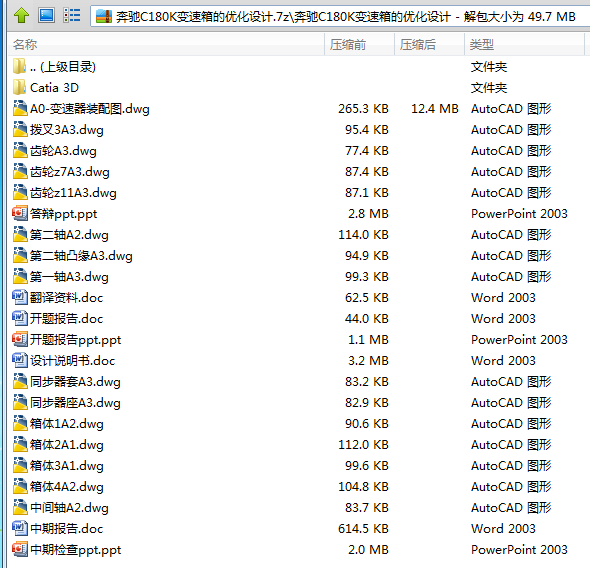The height and width of the screenshot is (568, 590).
Task: Sort by the 类型 column header
Action: coord(524,44)
